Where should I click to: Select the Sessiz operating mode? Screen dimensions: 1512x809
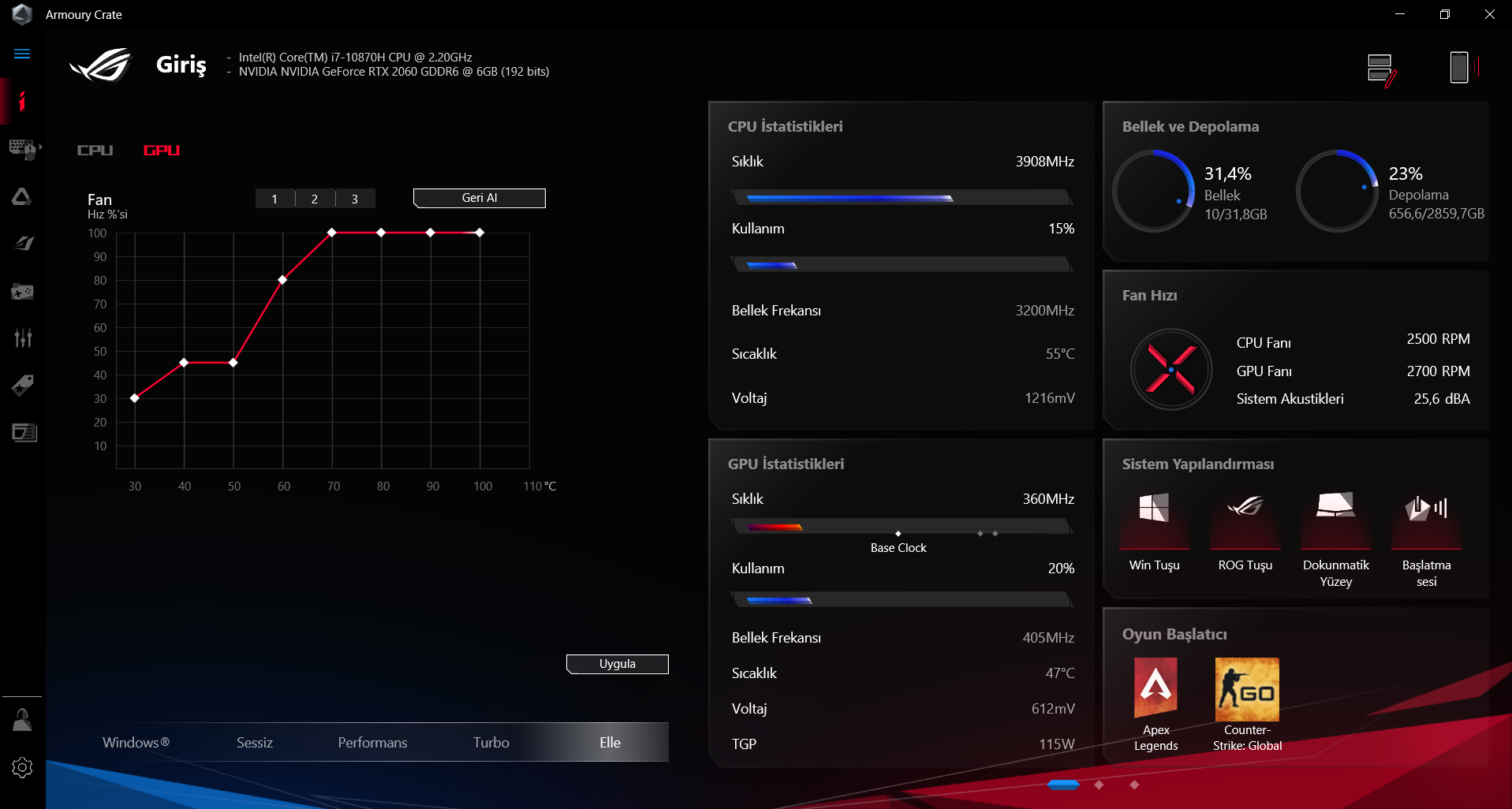pos(255,743)
